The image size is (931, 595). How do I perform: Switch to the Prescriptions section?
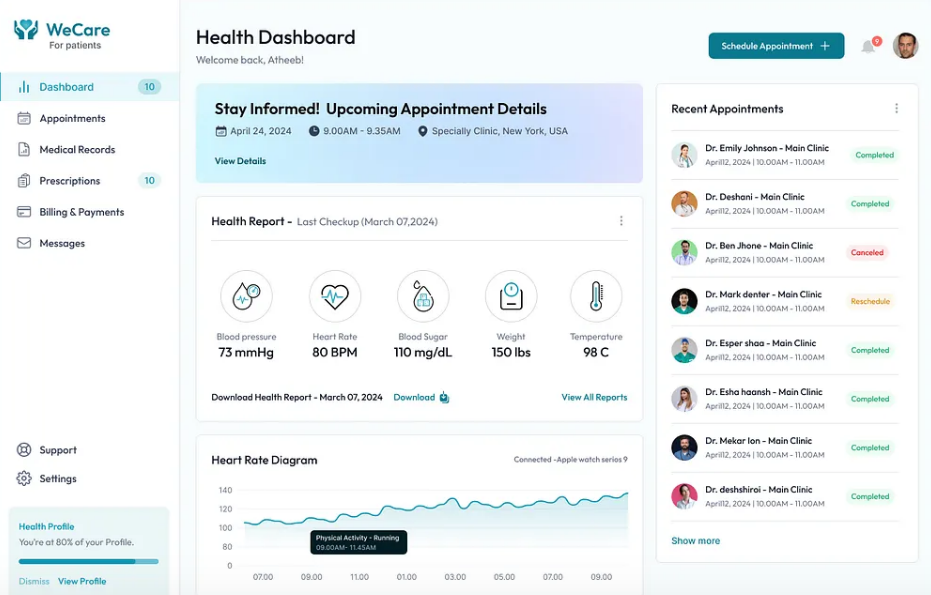pos(68,181)
